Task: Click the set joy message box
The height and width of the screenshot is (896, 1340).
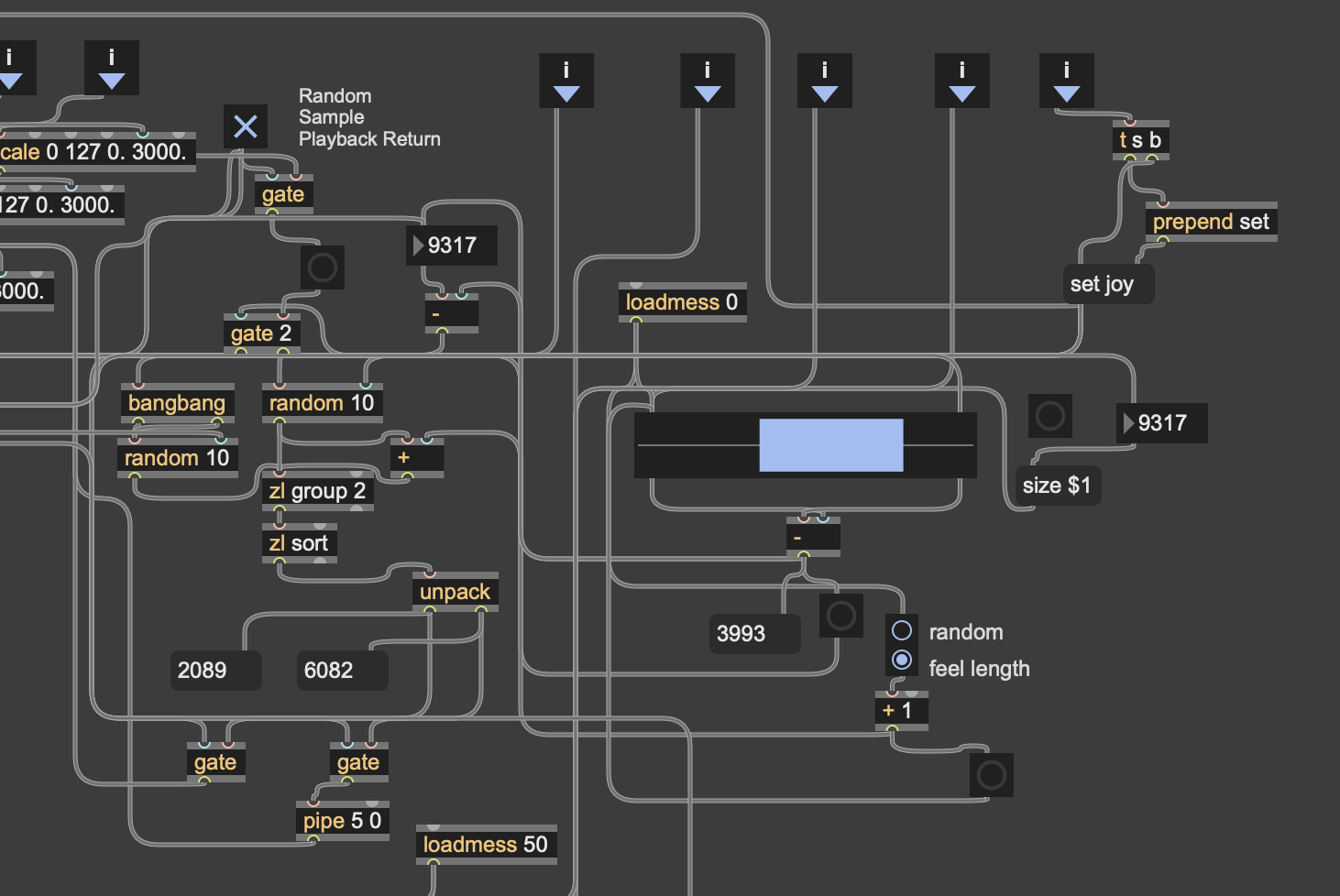Action: [1109, 284]
